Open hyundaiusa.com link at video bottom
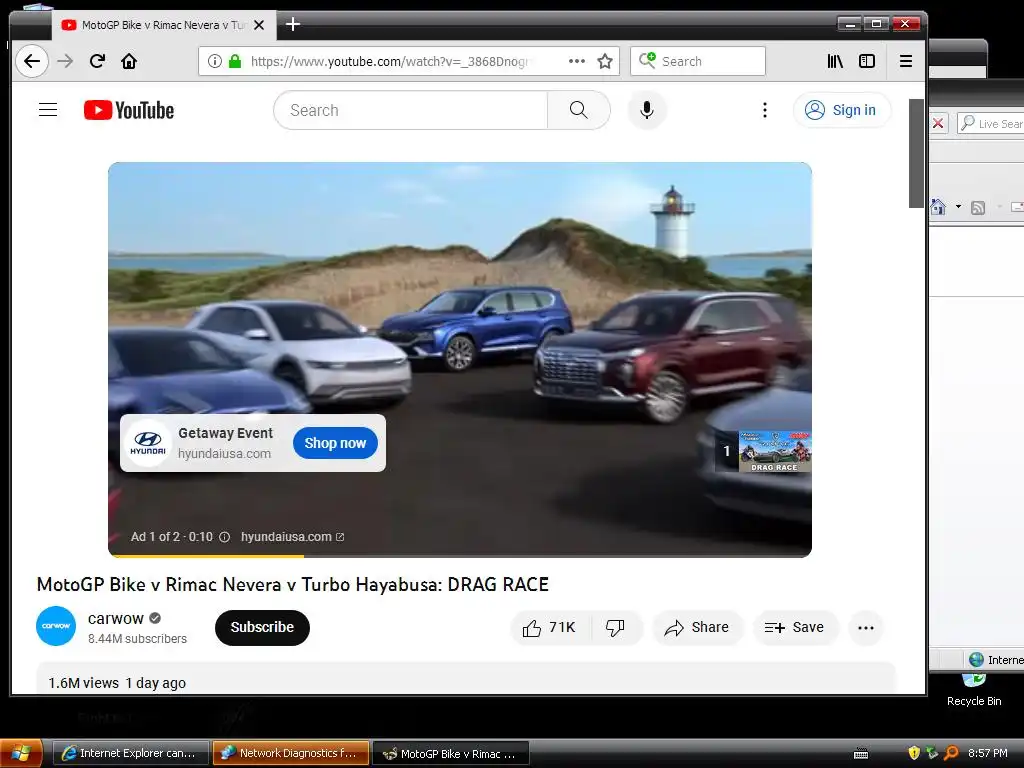This screenshot has width=1024, height=768. [x=292, y=537]
